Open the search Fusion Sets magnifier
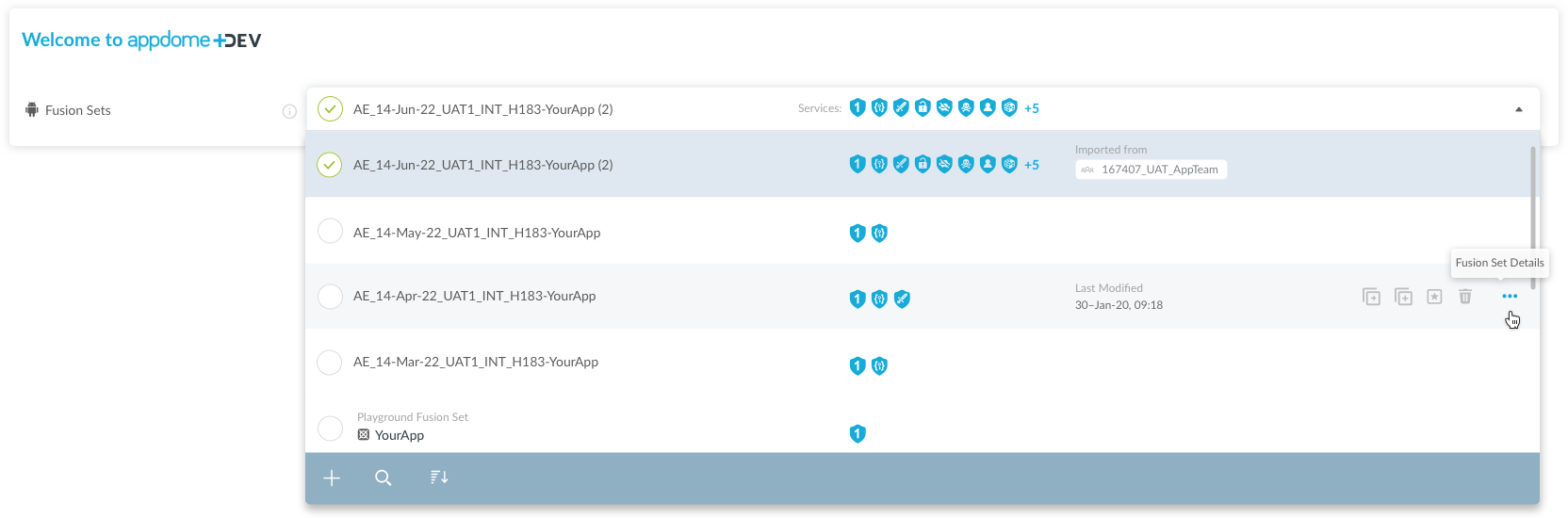Viewport: 1568px width, 518px height. 383,478
